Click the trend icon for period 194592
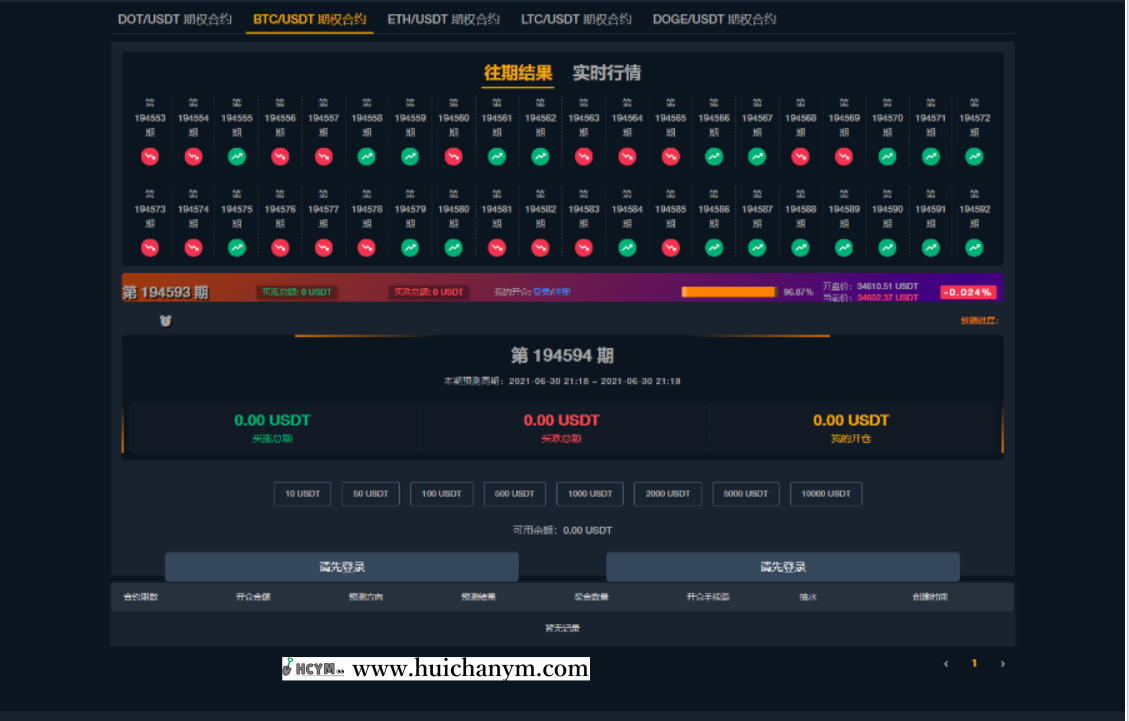Viewport: 1129px width, 721px height. 974,248
